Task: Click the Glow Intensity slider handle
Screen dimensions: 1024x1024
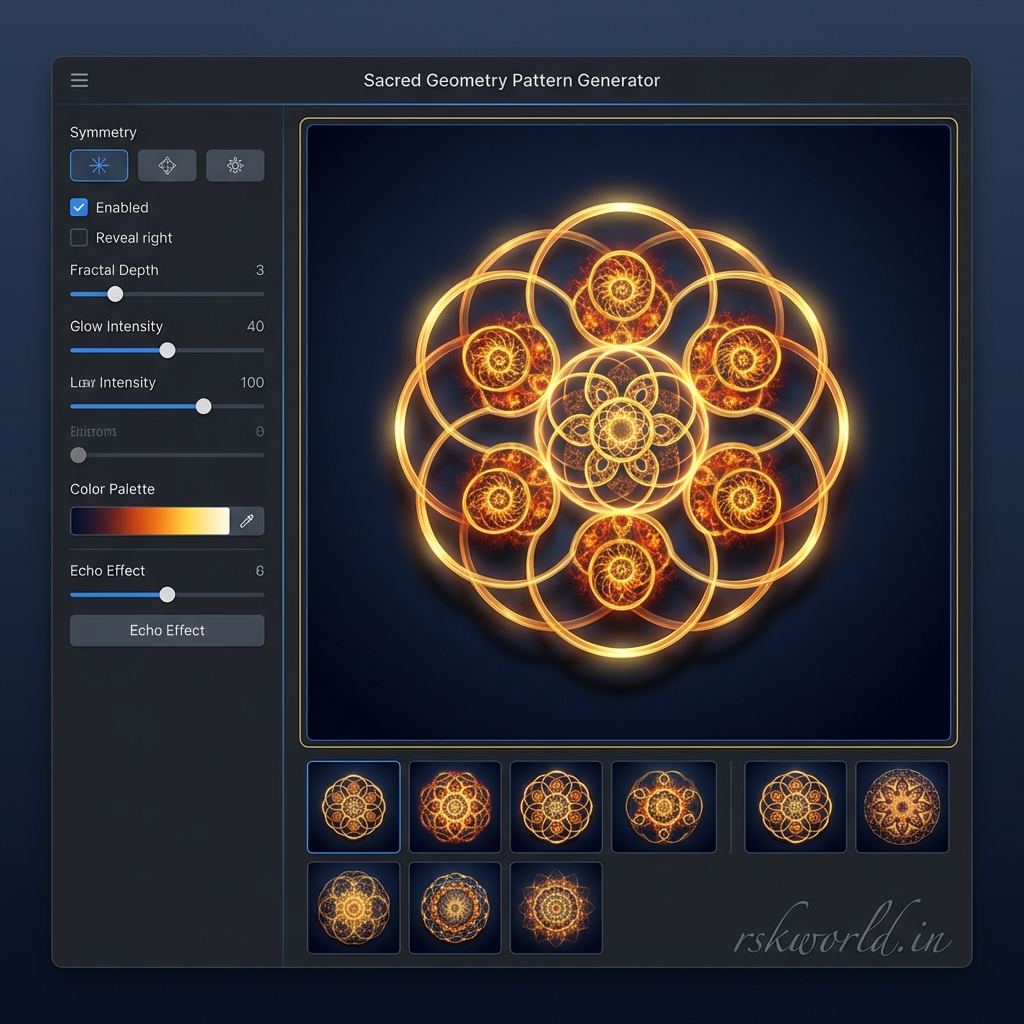Action: pyautogui.click(x=166, y=351)
